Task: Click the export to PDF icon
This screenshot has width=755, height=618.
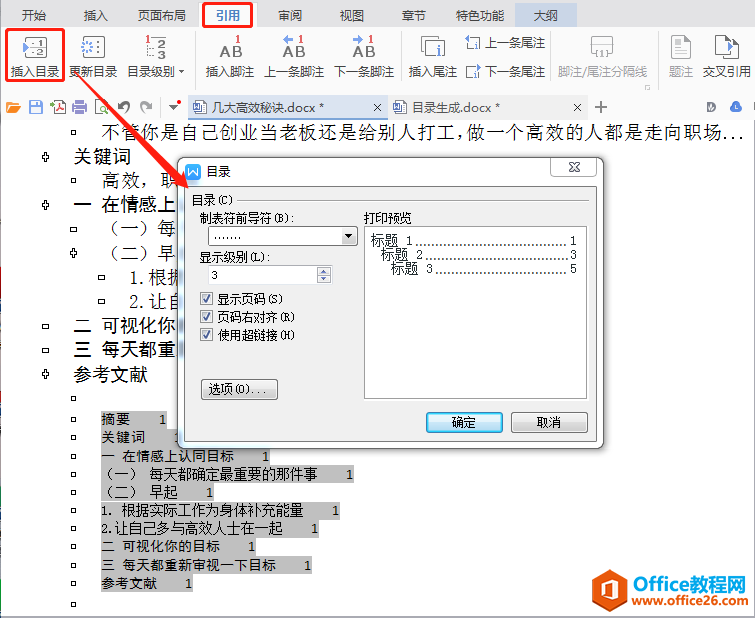Action: pyautogui.click(x=58, y=107)
